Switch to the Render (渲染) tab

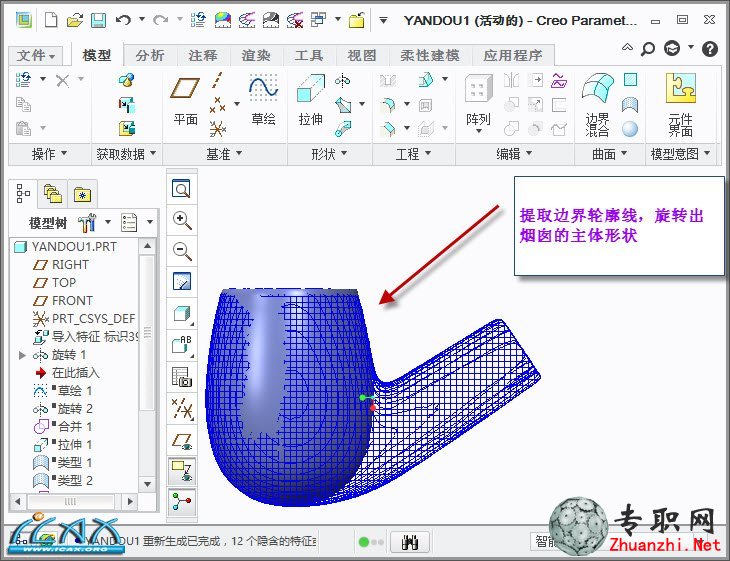256,55
